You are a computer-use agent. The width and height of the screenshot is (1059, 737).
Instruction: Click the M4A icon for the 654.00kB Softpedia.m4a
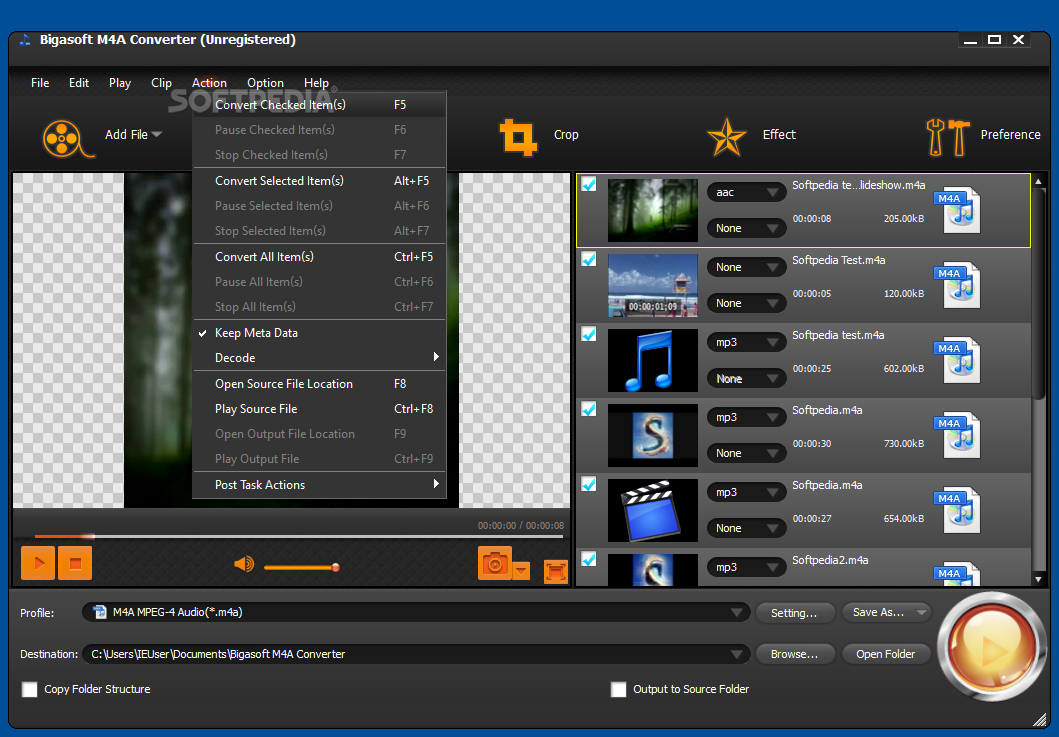(x=958, y=510)
